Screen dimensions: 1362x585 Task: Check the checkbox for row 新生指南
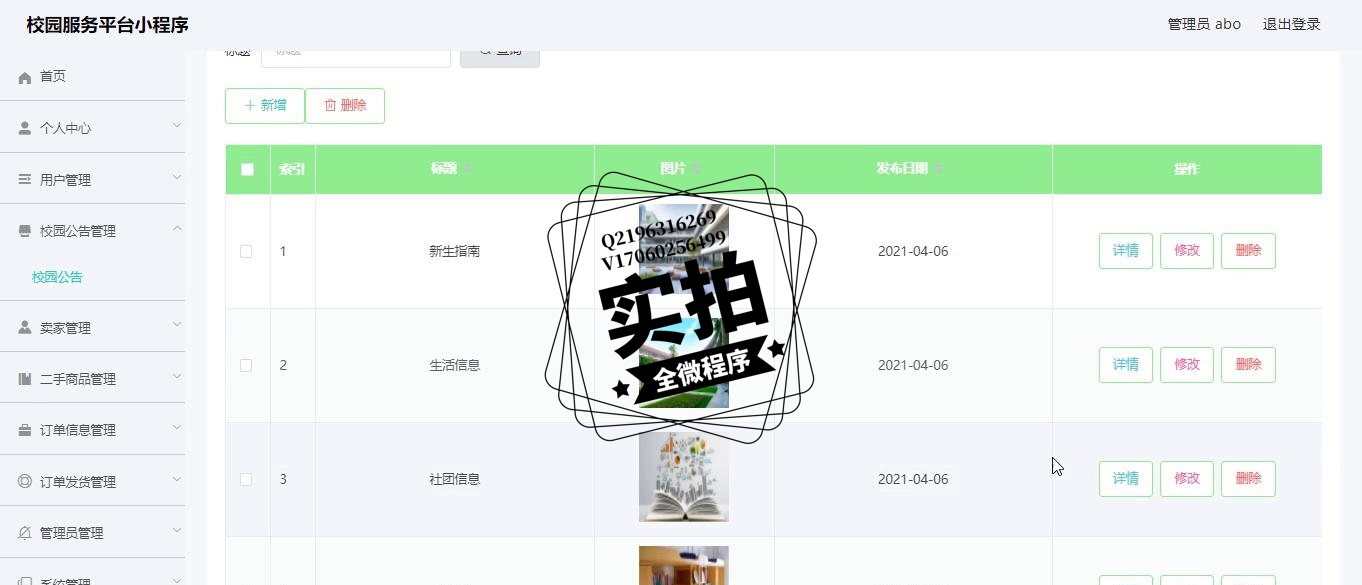pyautogui.click(x=246, y=251)
